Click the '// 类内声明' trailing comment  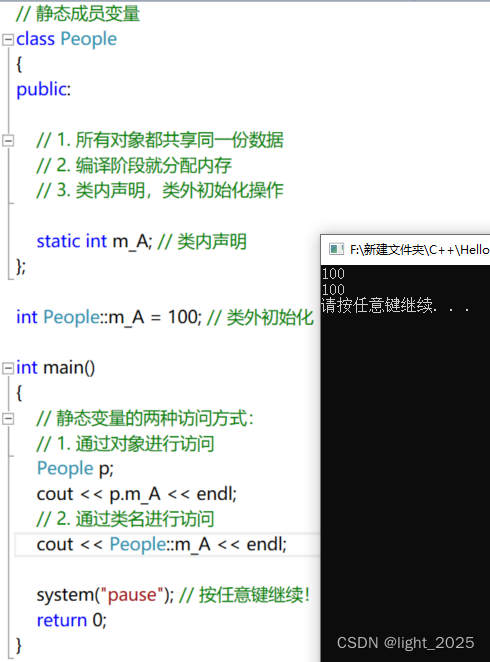202,241
